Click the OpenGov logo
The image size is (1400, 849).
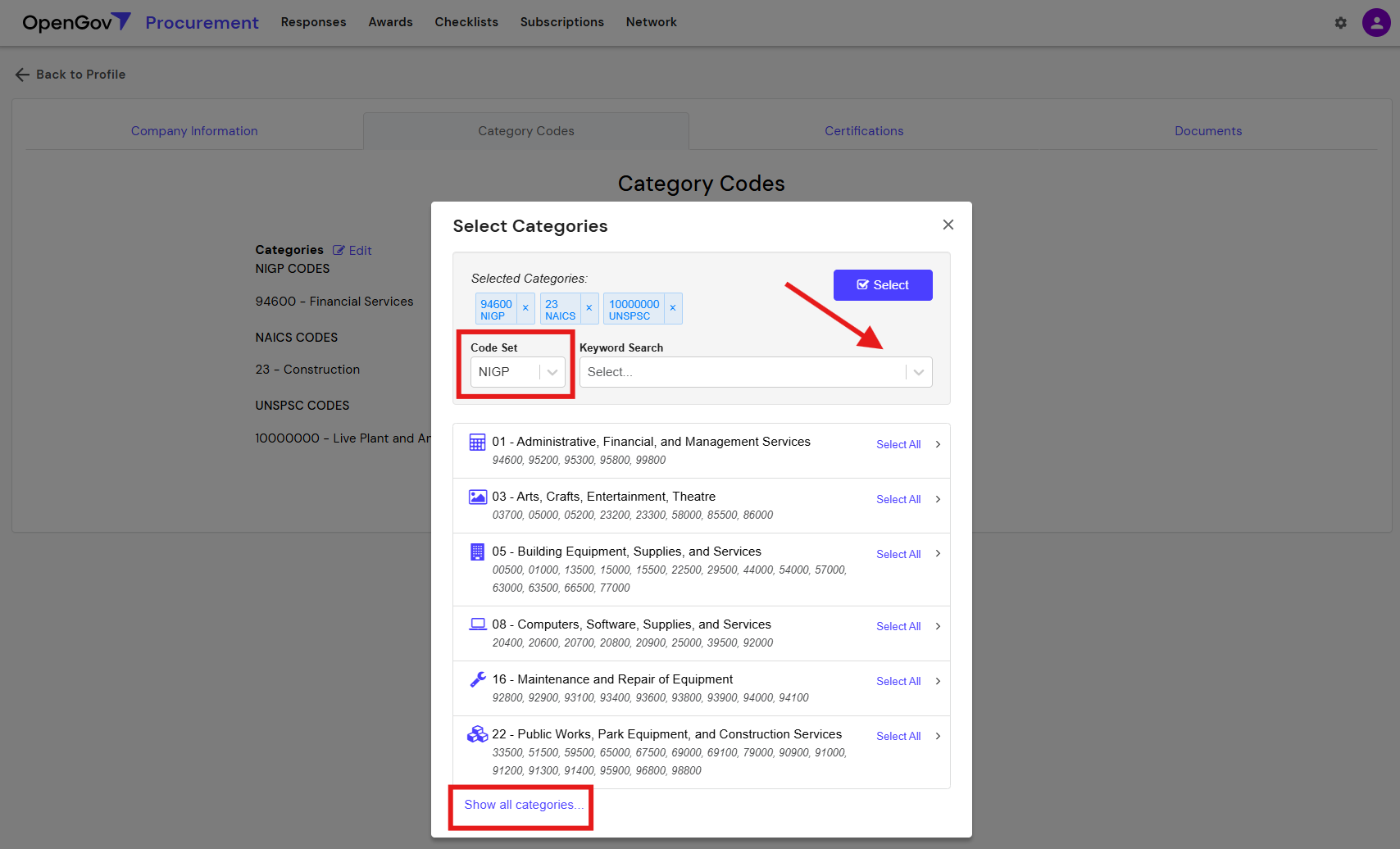pyautogui.click(x=76, y=22)
